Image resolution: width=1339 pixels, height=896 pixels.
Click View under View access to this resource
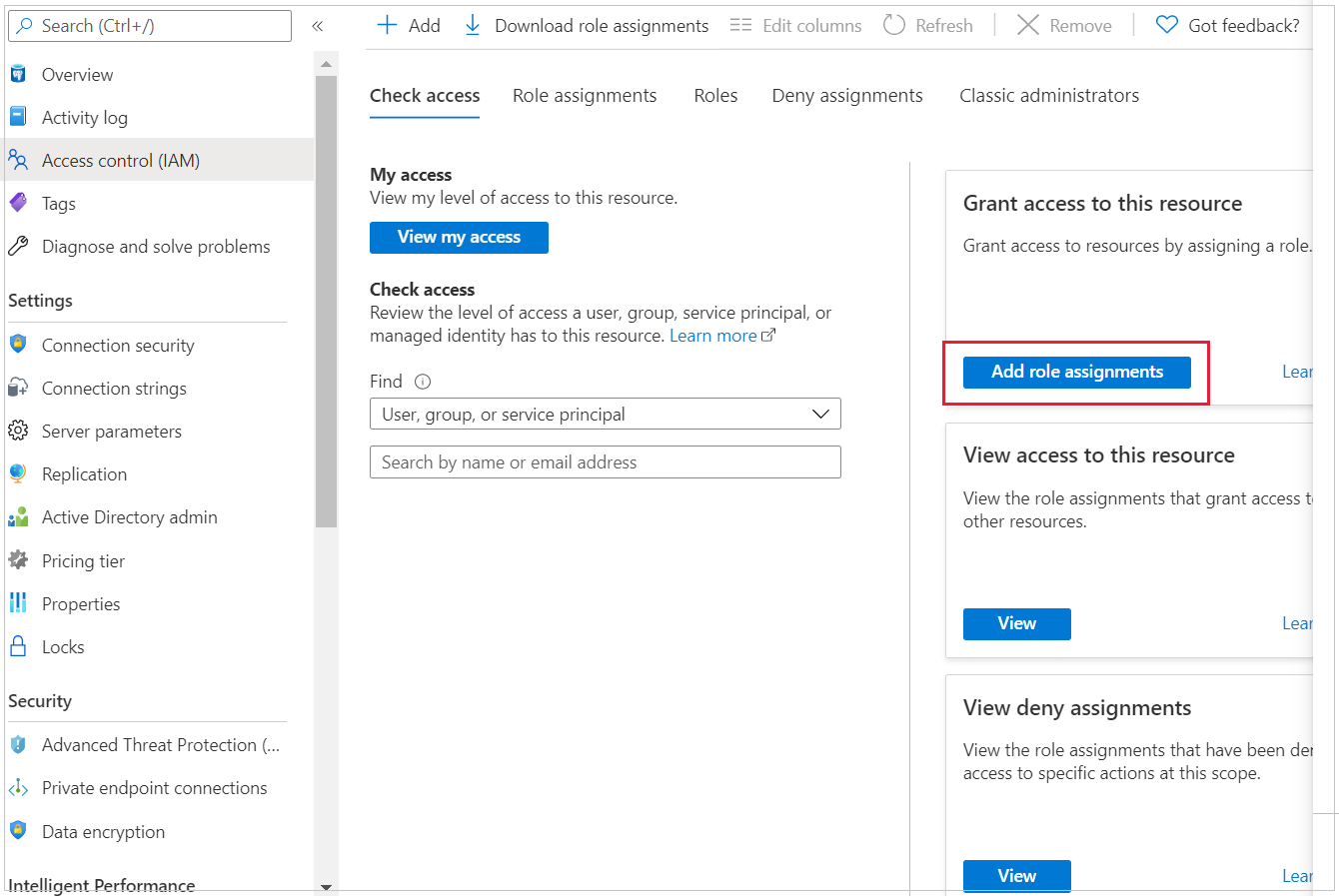click(x=1017, y=623)
